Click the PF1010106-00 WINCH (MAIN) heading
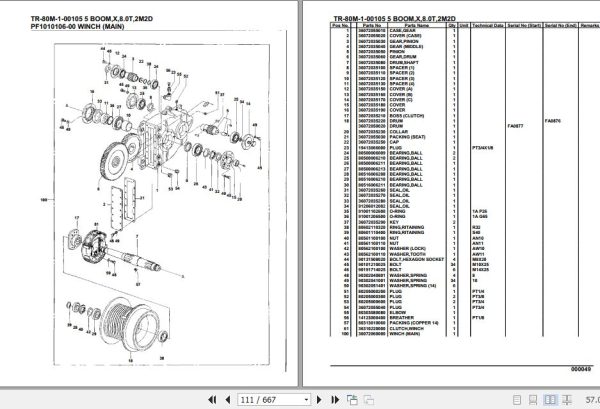The width and height of the screenshot is (600, 409). [77, 27]
